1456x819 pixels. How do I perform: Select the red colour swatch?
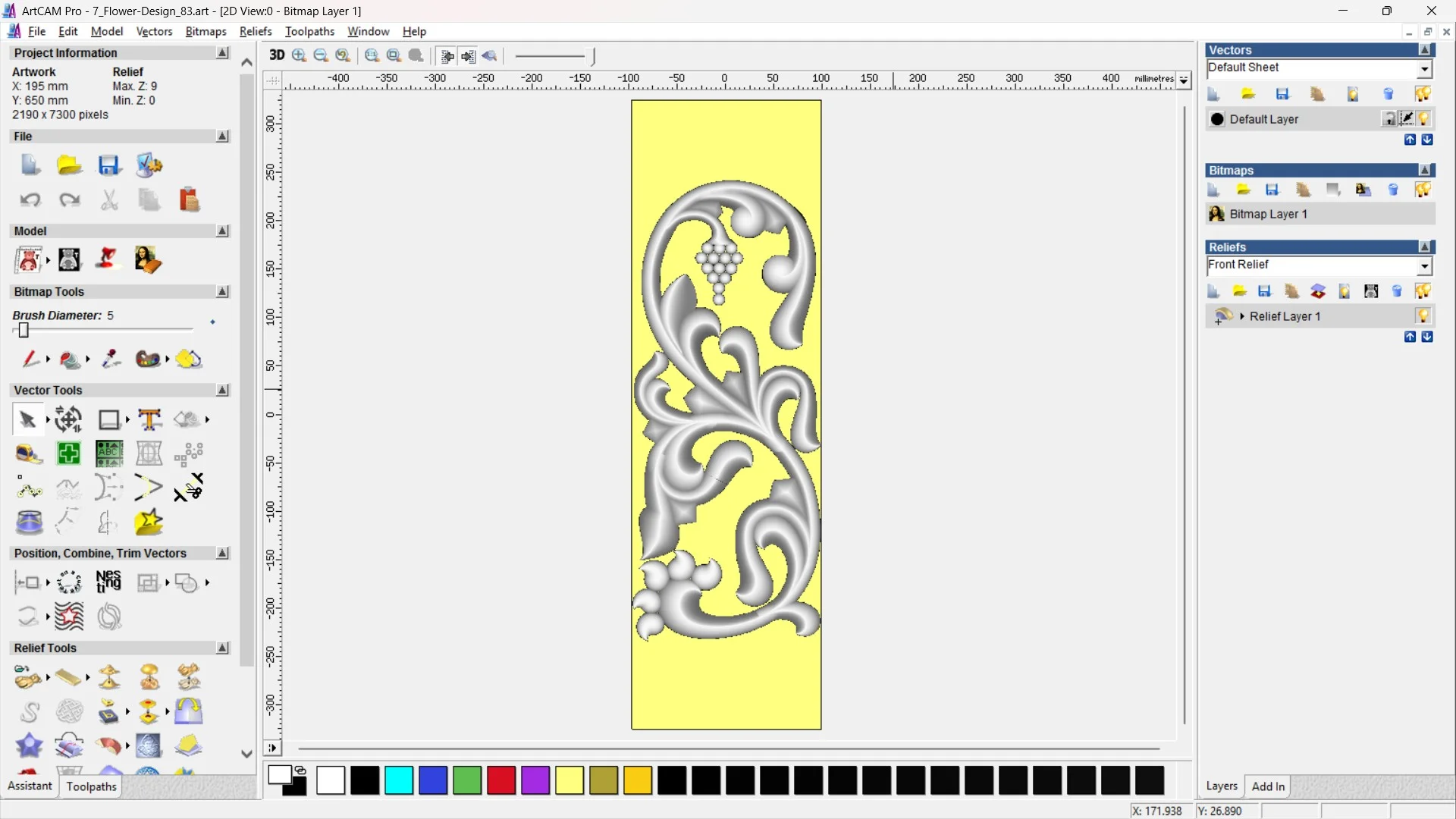[500, 780]
